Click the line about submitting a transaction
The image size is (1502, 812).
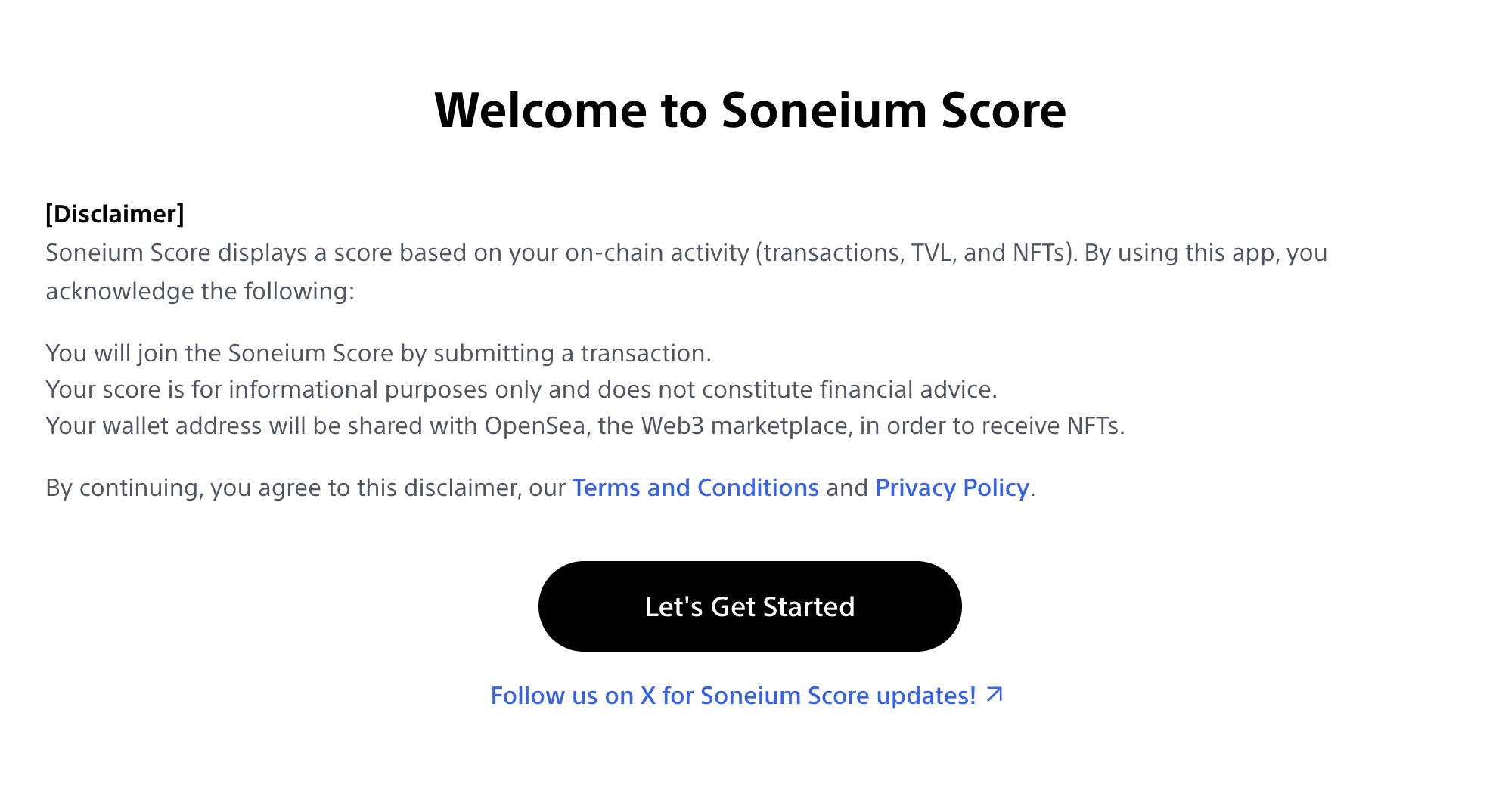click(x=378, y=353)
